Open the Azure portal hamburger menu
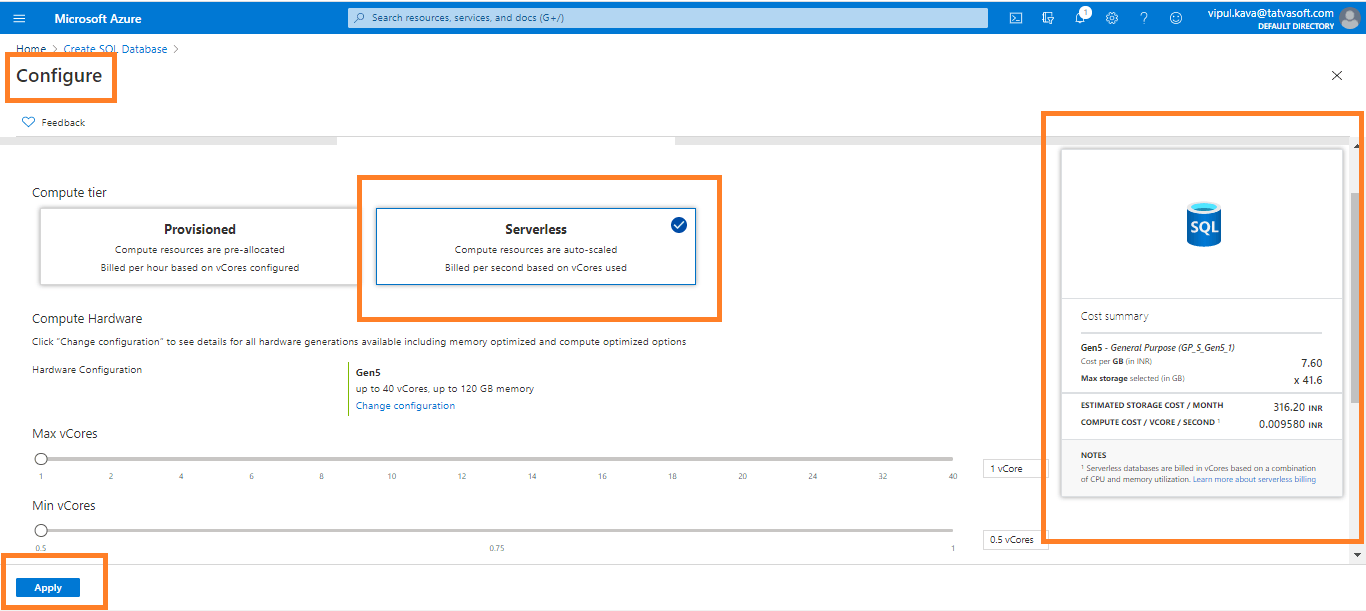 click(x=19, y=18)
